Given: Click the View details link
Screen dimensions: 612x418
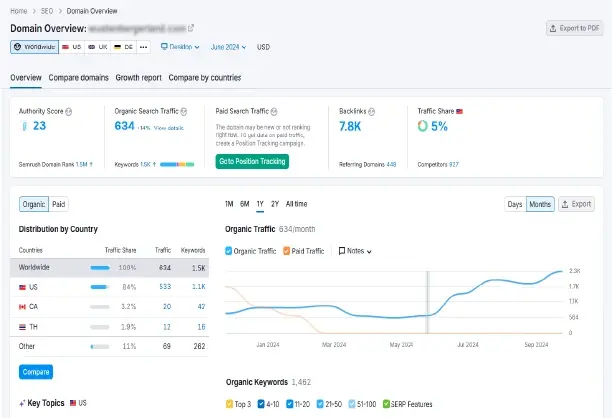Looking at the screenshot, I should point(169,128).
